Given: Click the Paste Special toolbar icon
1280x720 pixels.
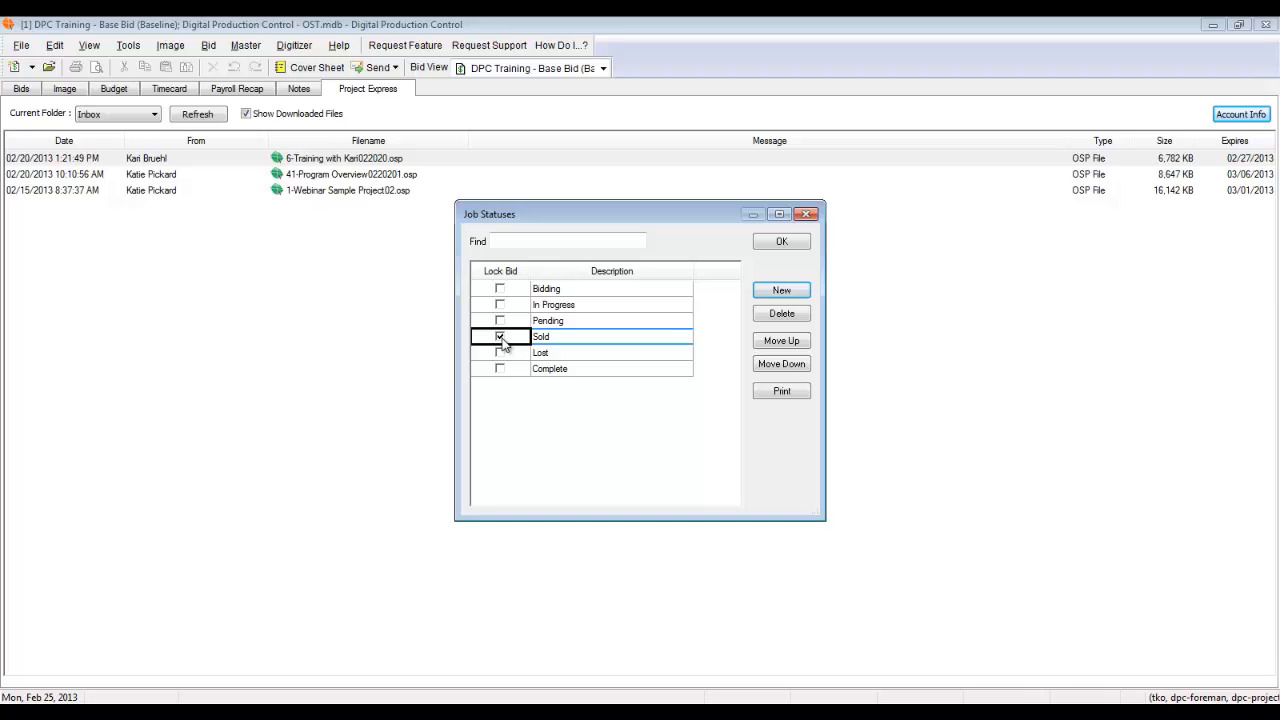Looking at the screenshot, I should (186, 67).
